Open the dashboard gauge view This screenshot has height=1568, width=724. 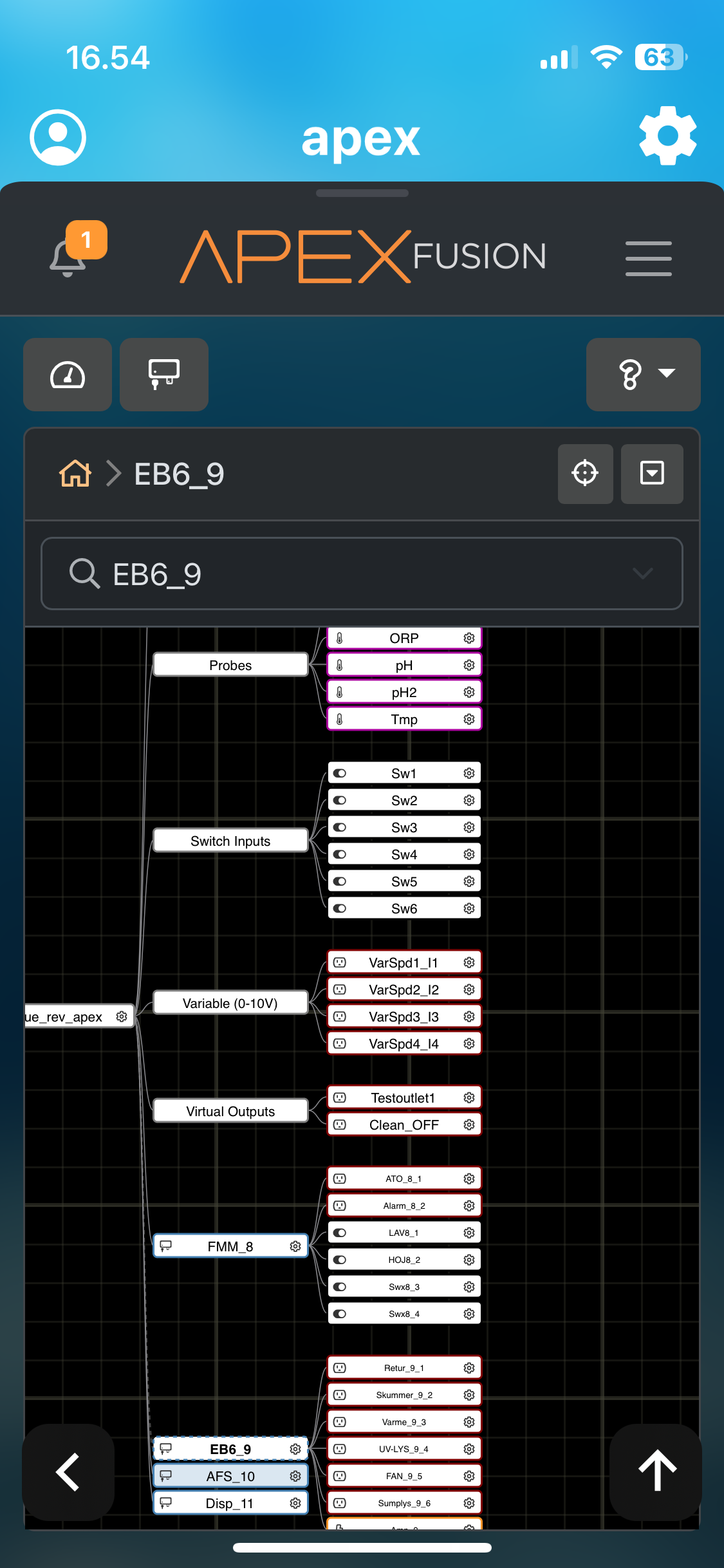click(x=68, y=375)
